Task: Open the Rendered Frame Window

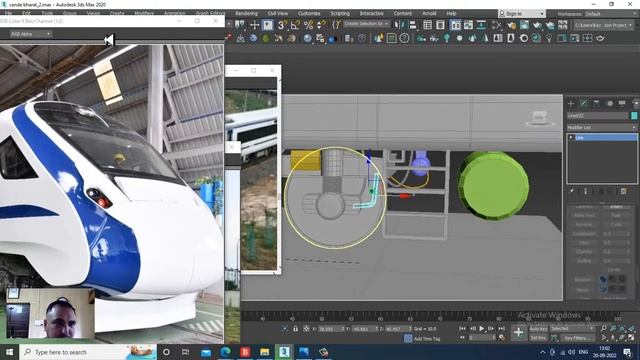Action: pos(524,25)
